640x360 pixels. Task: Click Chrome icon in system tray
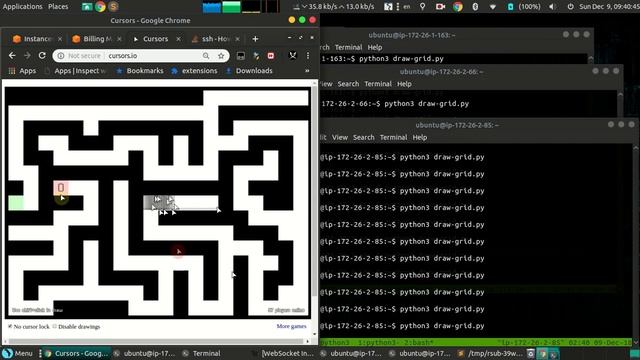458,7
